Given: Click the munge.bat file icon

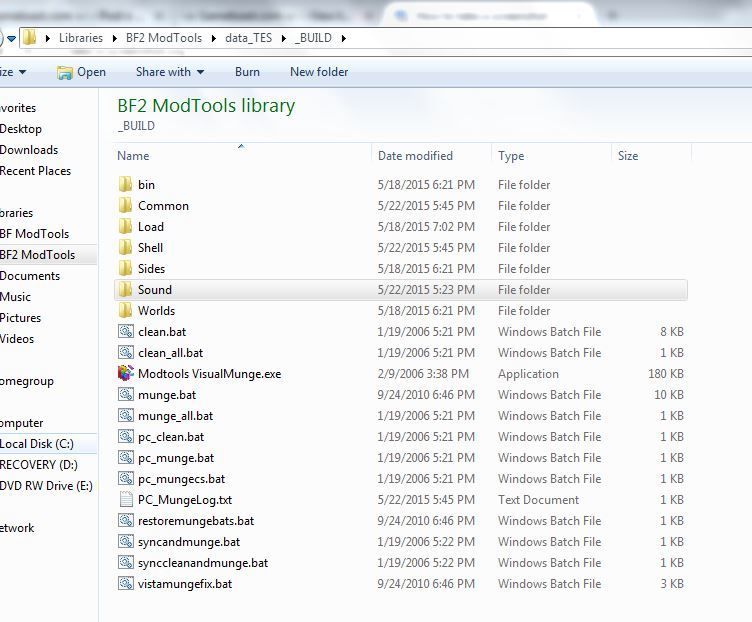Looking at the screenshot, I should click(126, 395).
